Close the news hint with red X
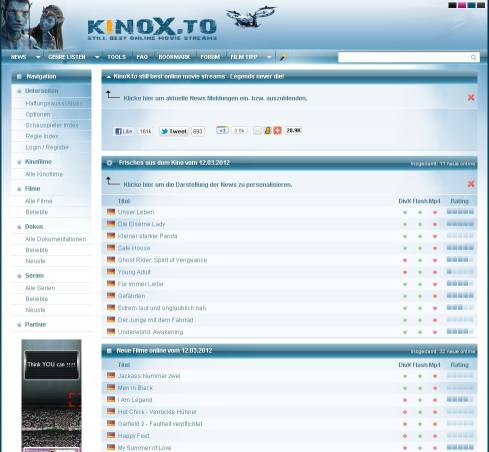Screen dimensions: 489x452 point(471,98)
